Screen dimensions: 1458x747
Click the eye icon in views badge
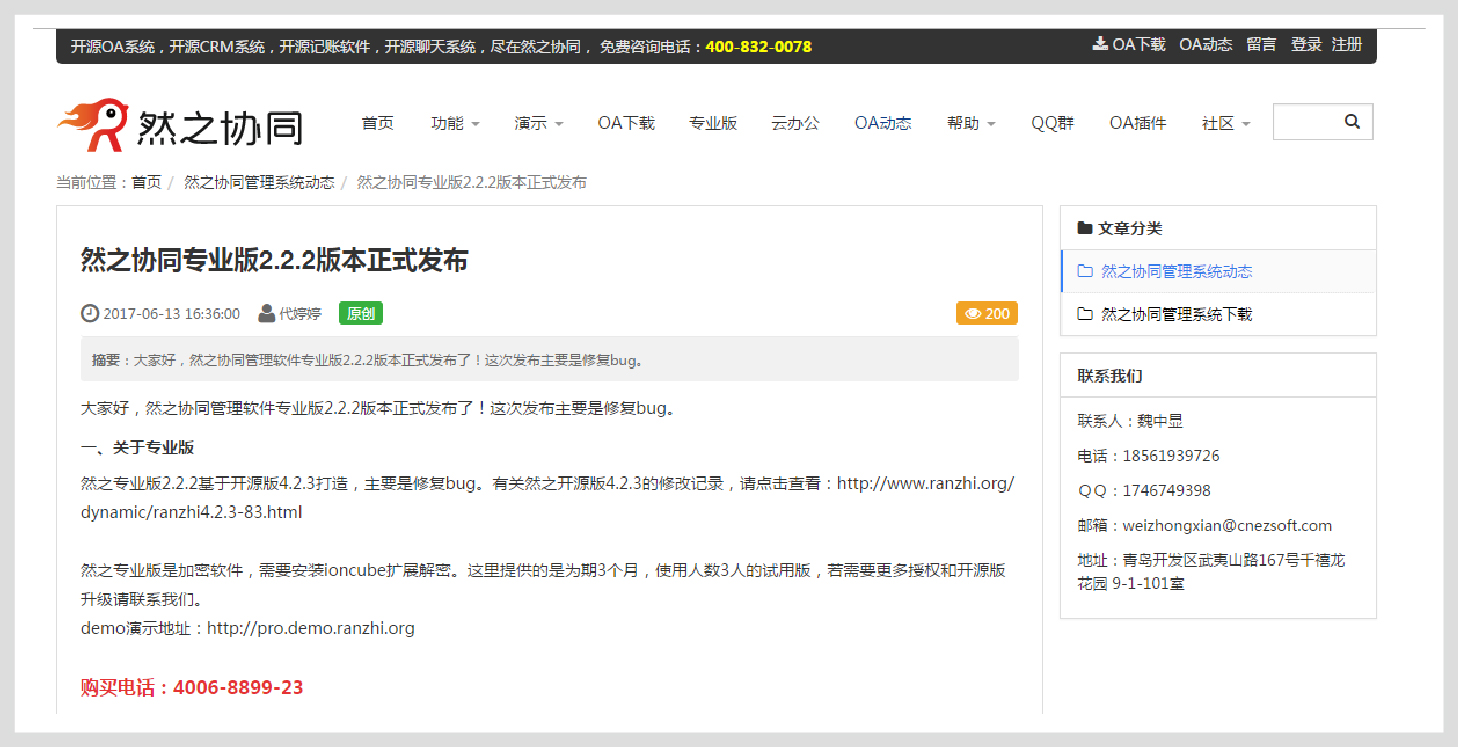tap(972, 314)
